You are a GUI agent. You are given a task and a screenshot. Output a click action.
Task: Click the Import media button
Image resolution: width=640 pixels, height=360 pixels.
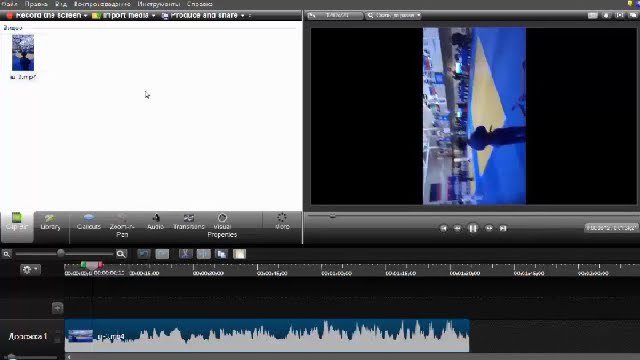120,16
